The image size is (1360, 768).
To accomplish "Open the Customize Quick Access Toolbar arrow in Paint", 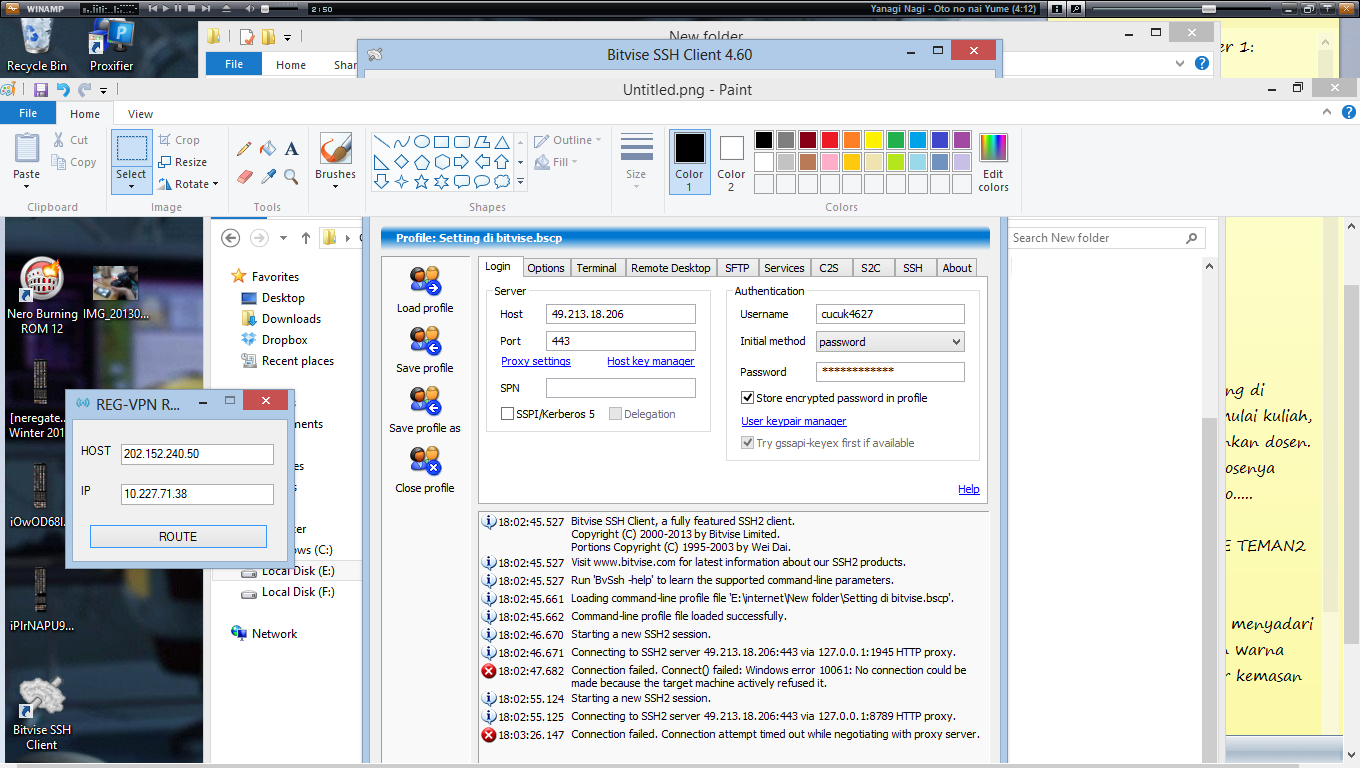I will (x=103, y=91).
